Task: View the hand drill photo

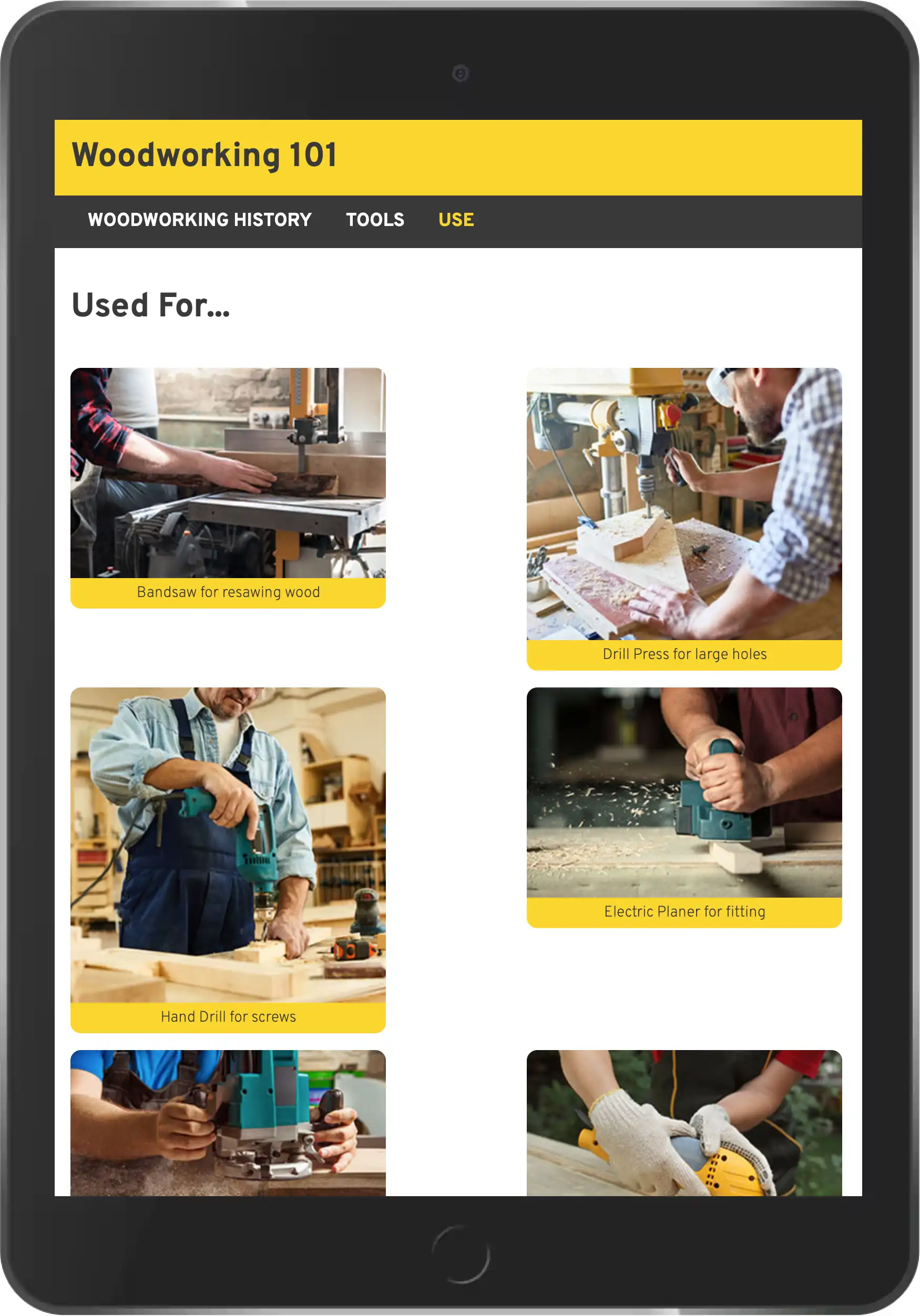Action: tap(228, 845)
